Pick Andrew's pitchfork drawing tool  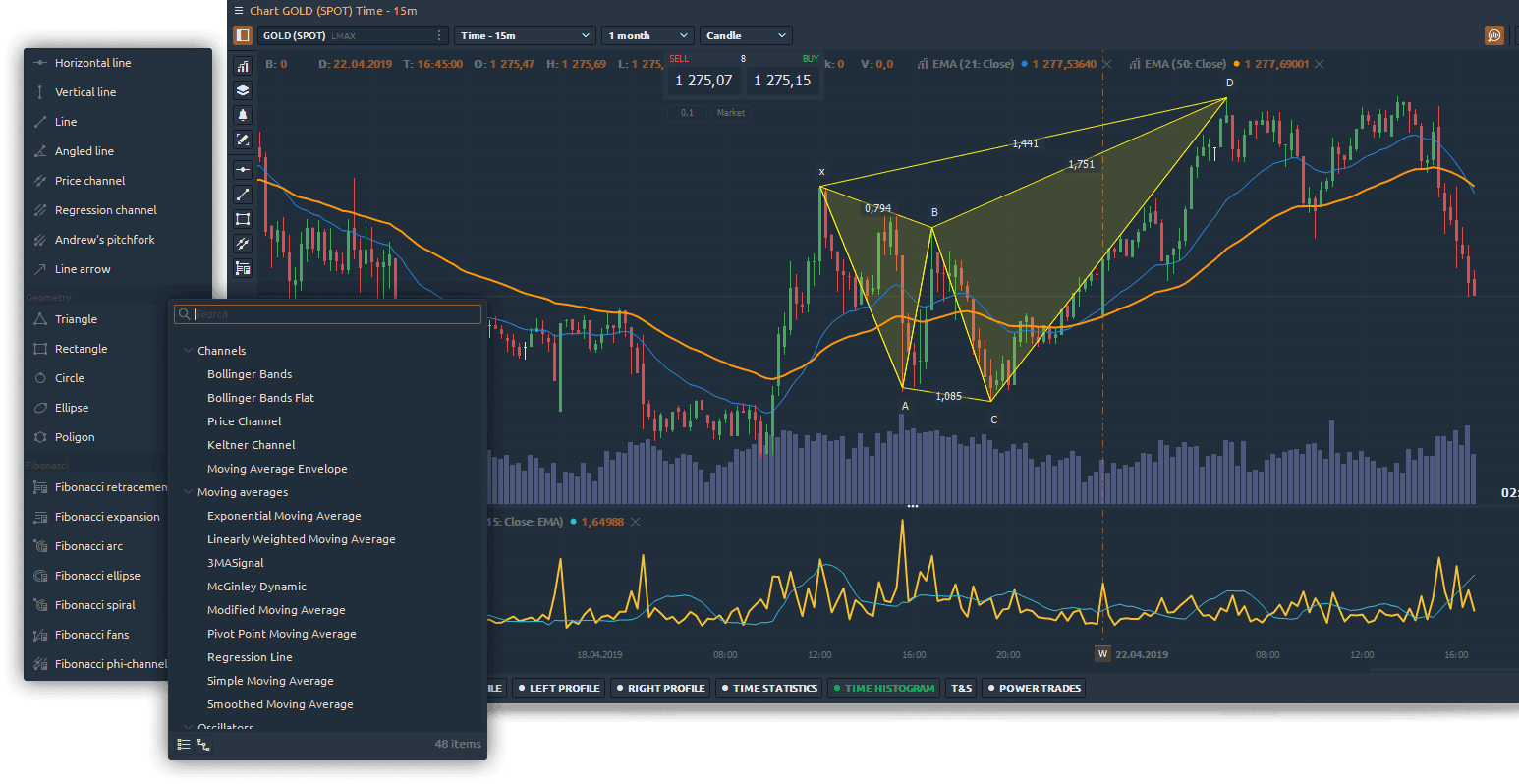pyautogui.click(x=104, y=240)
